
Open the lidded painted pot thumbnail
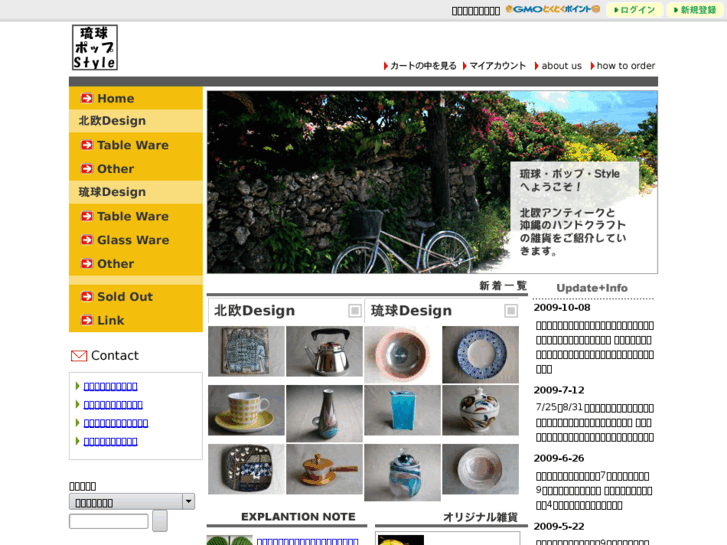coord(480,410)
